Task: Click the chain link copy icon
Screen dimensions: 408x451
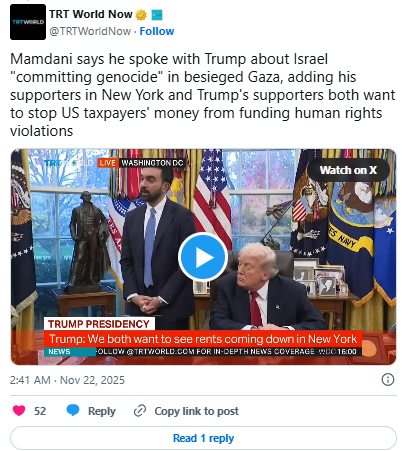Action: pos(140,411)
